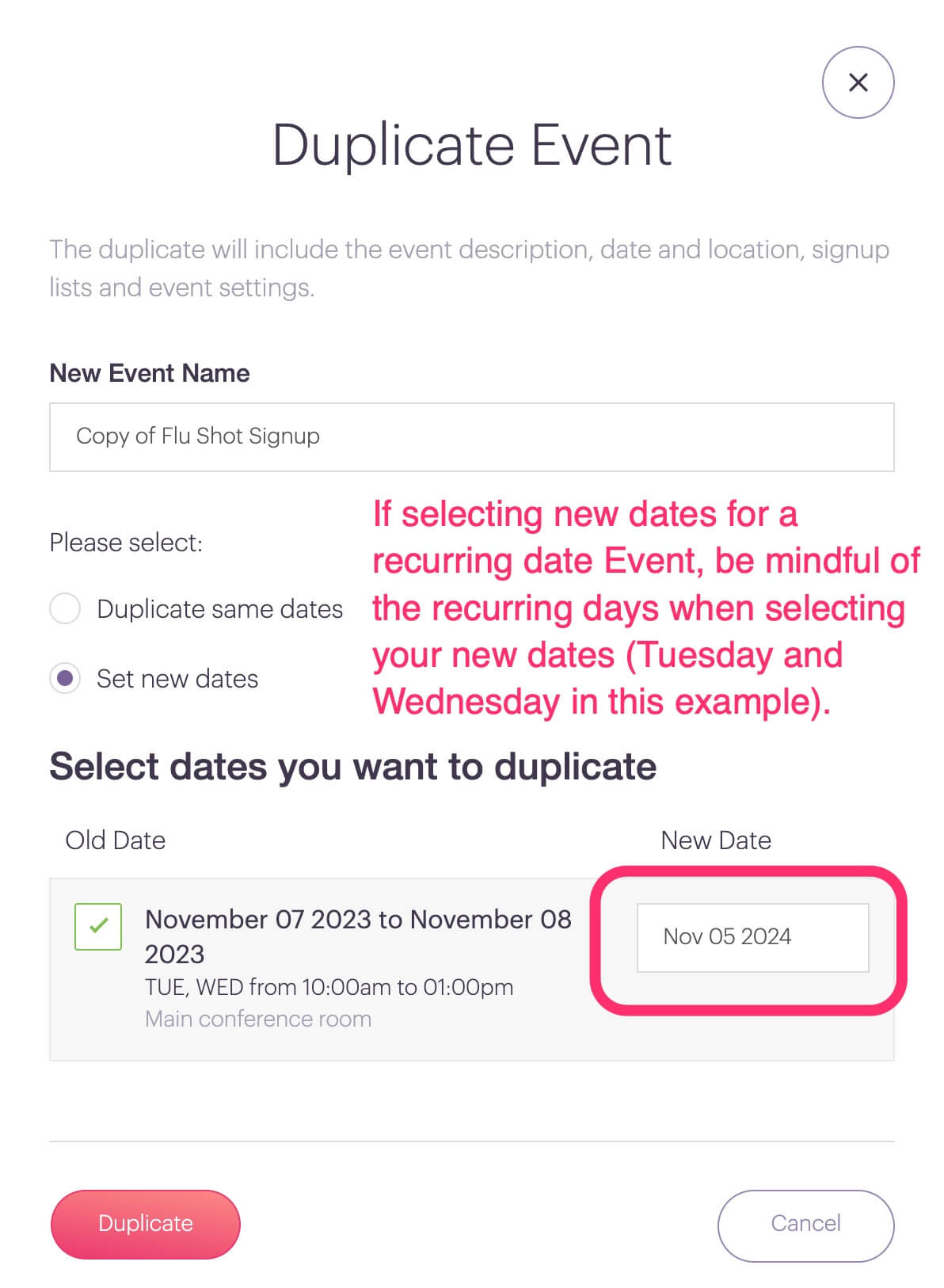Click the New Event Name text field
This screenshot has height=1288, width=944.
click(471, 437)
